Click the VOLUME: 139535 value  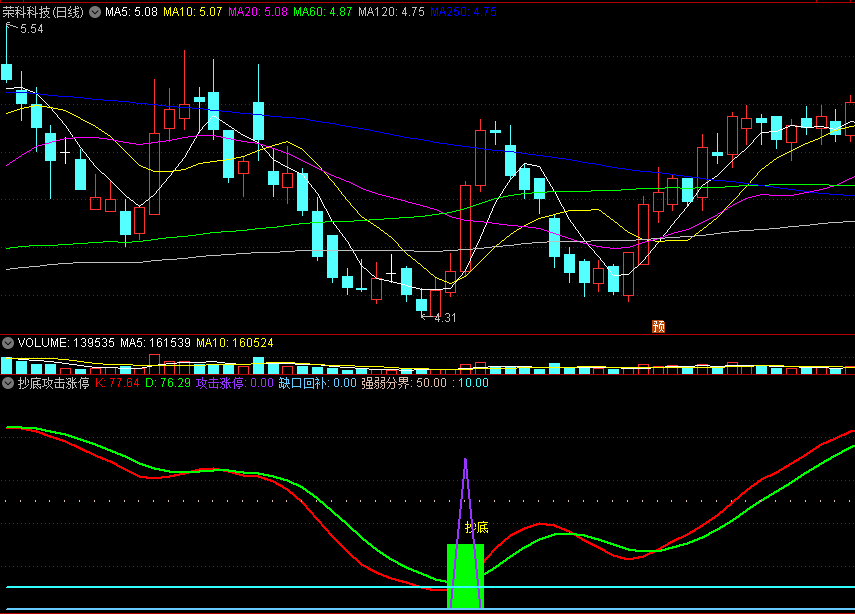point(66,343)
